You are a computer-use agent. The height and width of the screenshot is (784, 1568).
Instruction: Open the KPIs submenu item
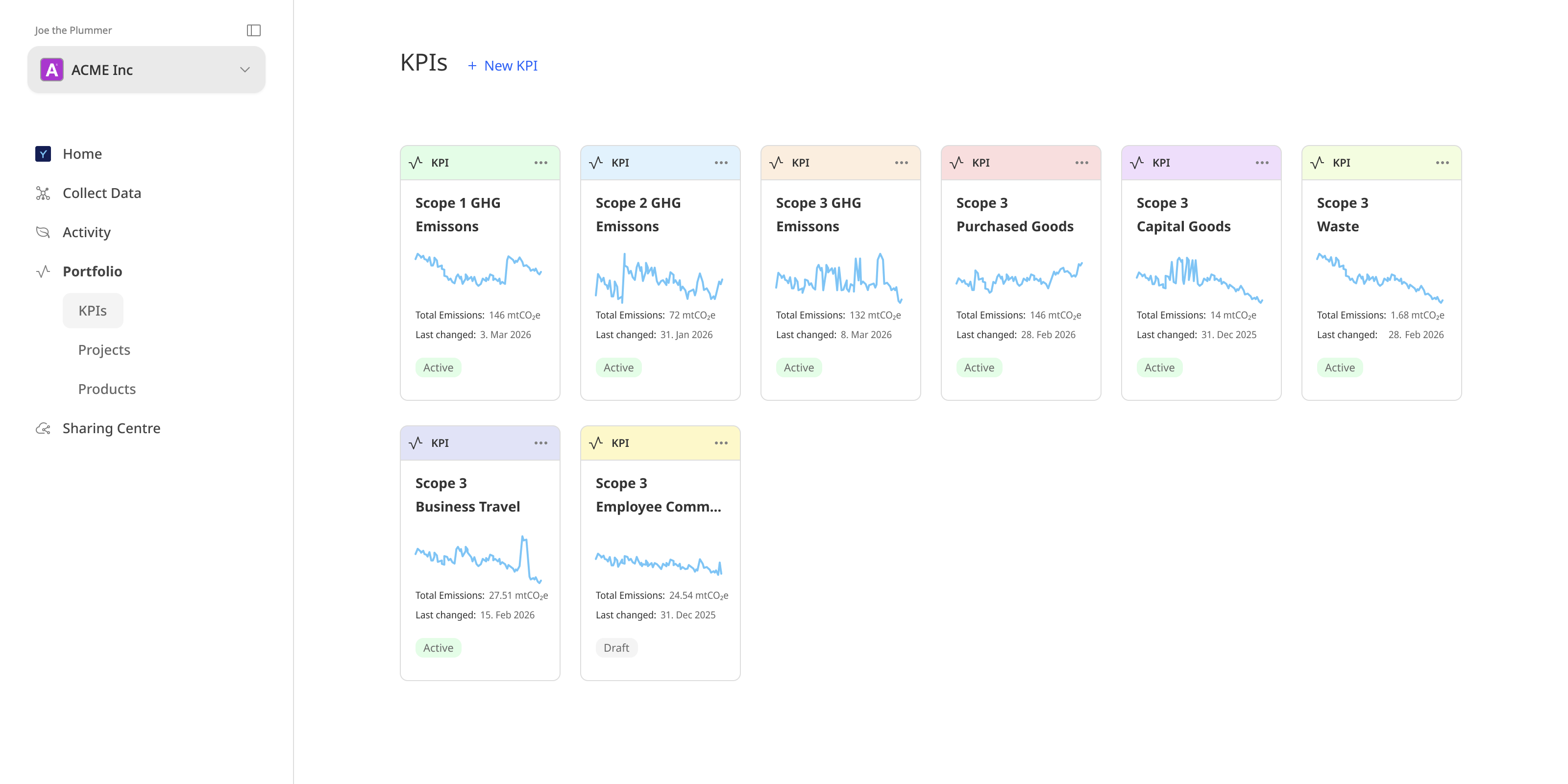[93, 311]
